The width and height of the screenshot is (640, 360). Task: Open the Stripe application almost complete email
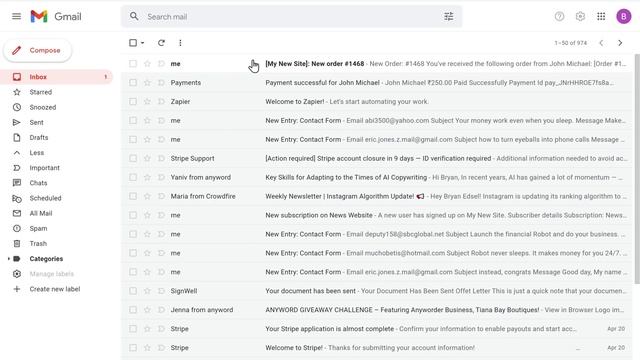377,329
